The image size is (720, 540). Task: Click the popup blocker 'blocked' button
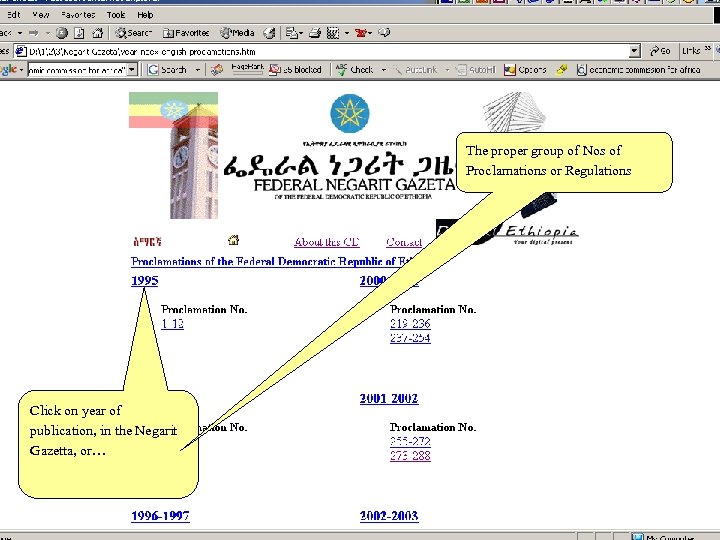pos(295,70)
